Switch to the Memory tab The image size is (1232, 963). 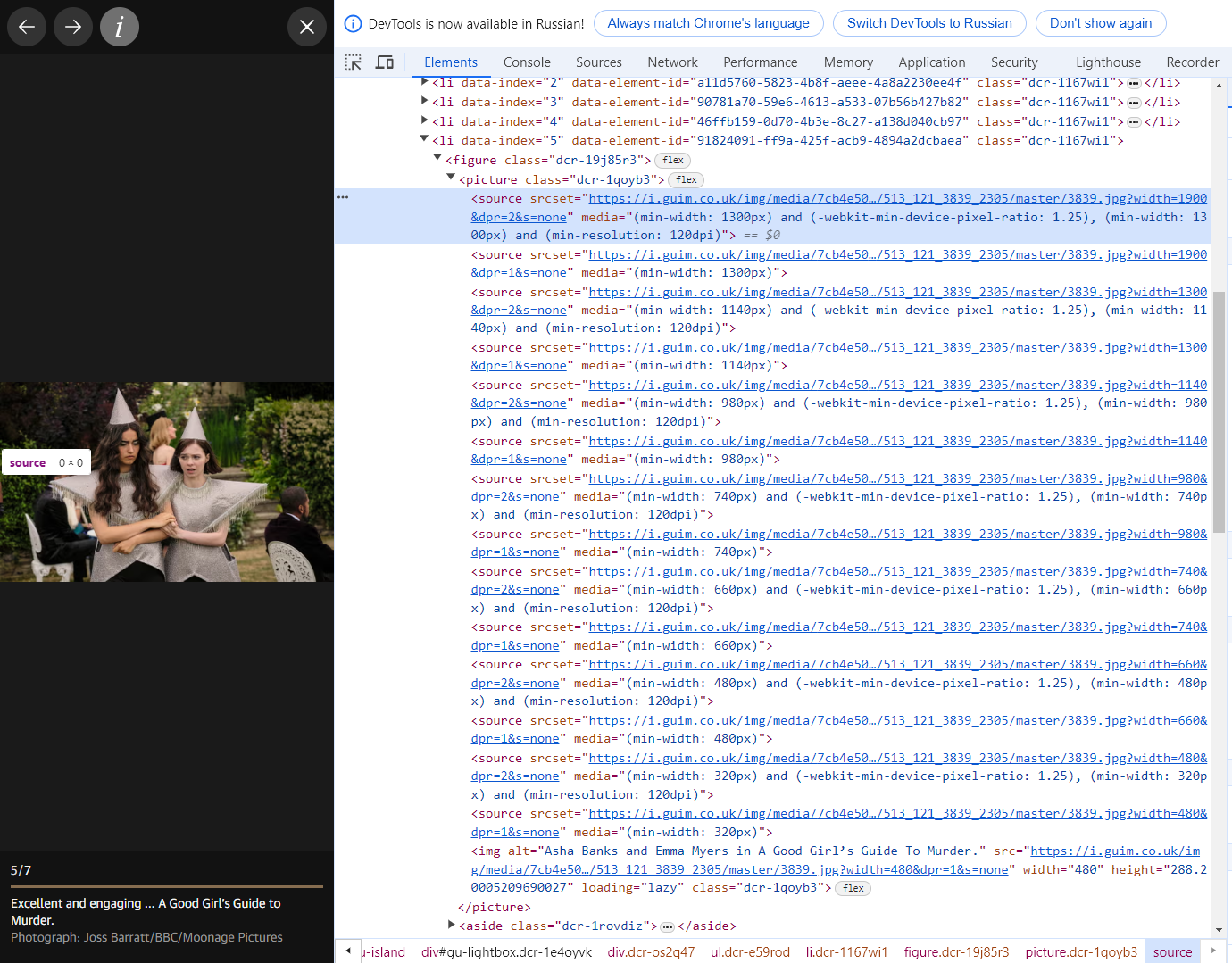pos(848,62)
